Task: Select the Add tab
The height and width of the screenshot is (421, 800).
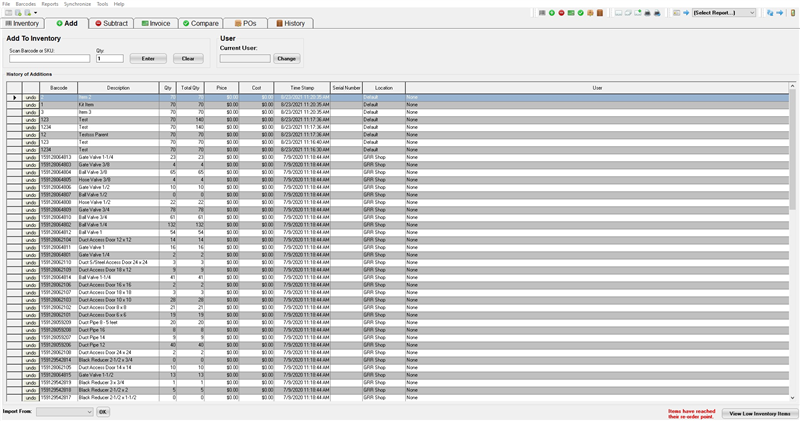Action: [x=66, y=23]
